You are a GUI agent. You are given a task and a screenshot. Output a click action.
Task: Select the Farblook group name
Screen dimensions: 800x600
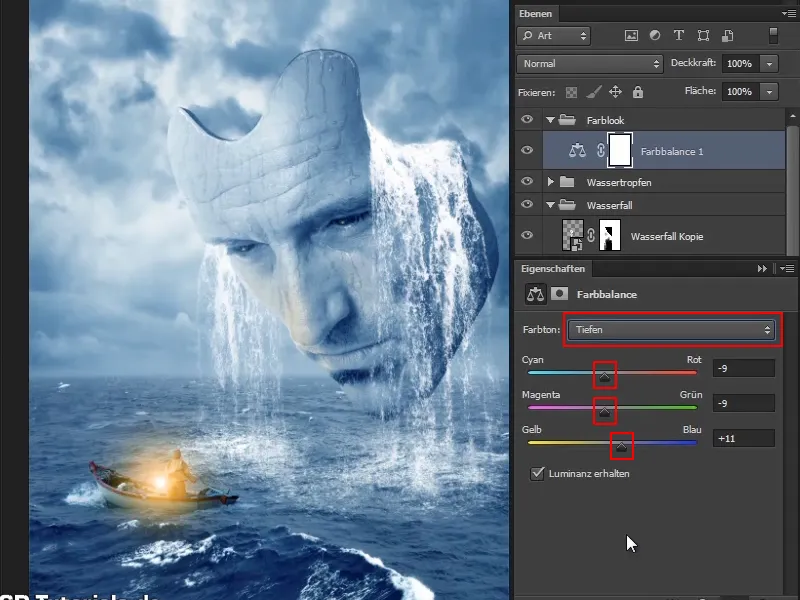tap(605, 120)
